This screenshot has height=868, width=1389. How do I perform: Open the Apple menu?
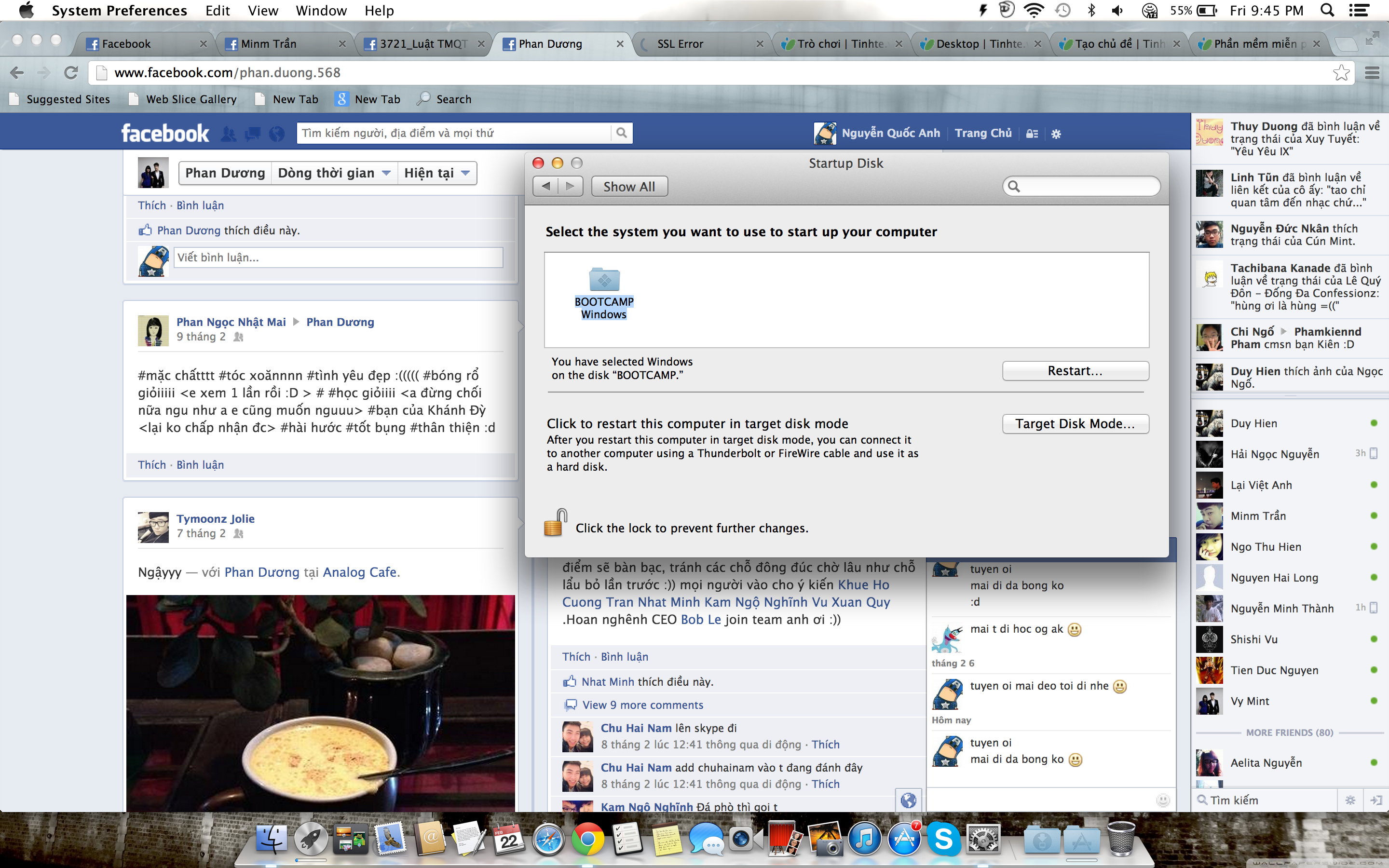click(27, 10)
